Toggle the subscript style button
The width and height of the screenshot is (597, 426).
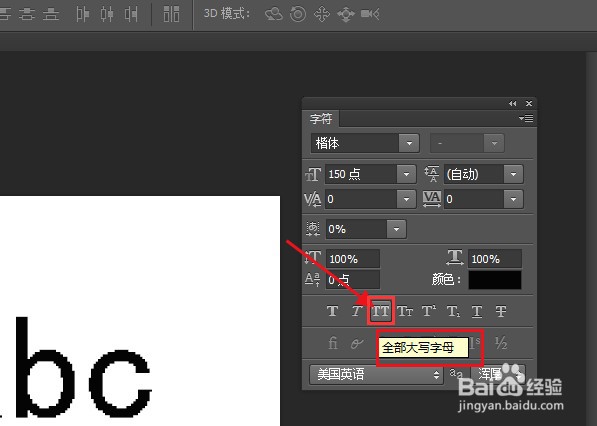point(453,311)
